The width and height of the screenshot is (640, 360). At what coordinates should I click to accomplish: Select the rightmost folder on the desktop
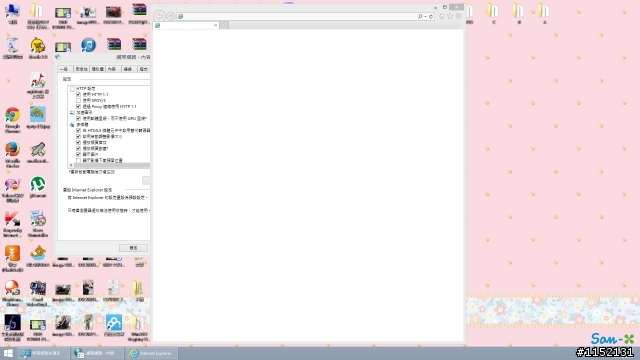point(544,13)
